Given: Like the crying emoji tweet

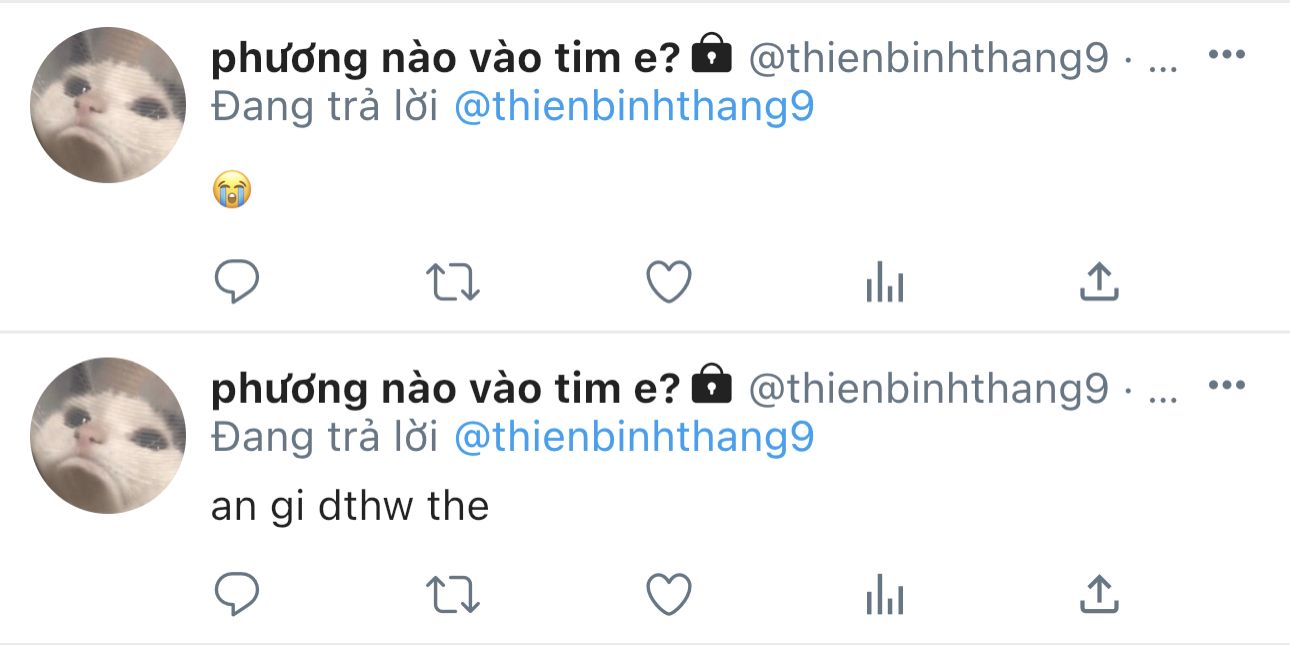Looking at the screenshot, I should [x=669, y=283].
